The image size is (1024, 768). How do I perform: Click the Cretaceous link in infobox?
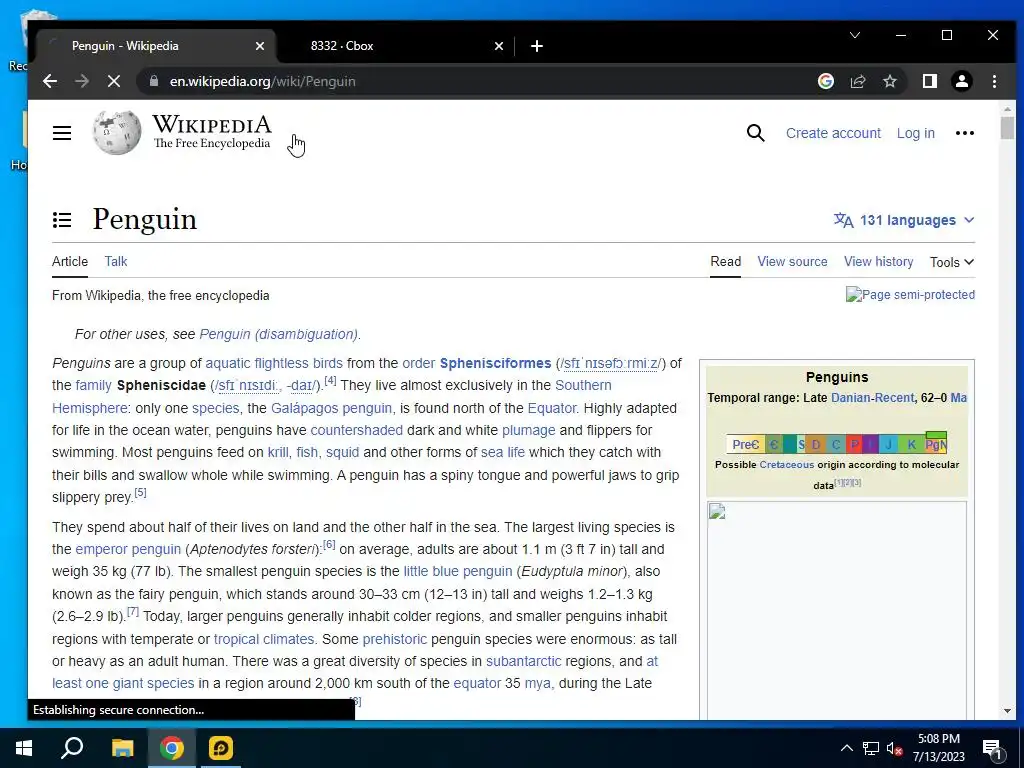tap(786, 465)
